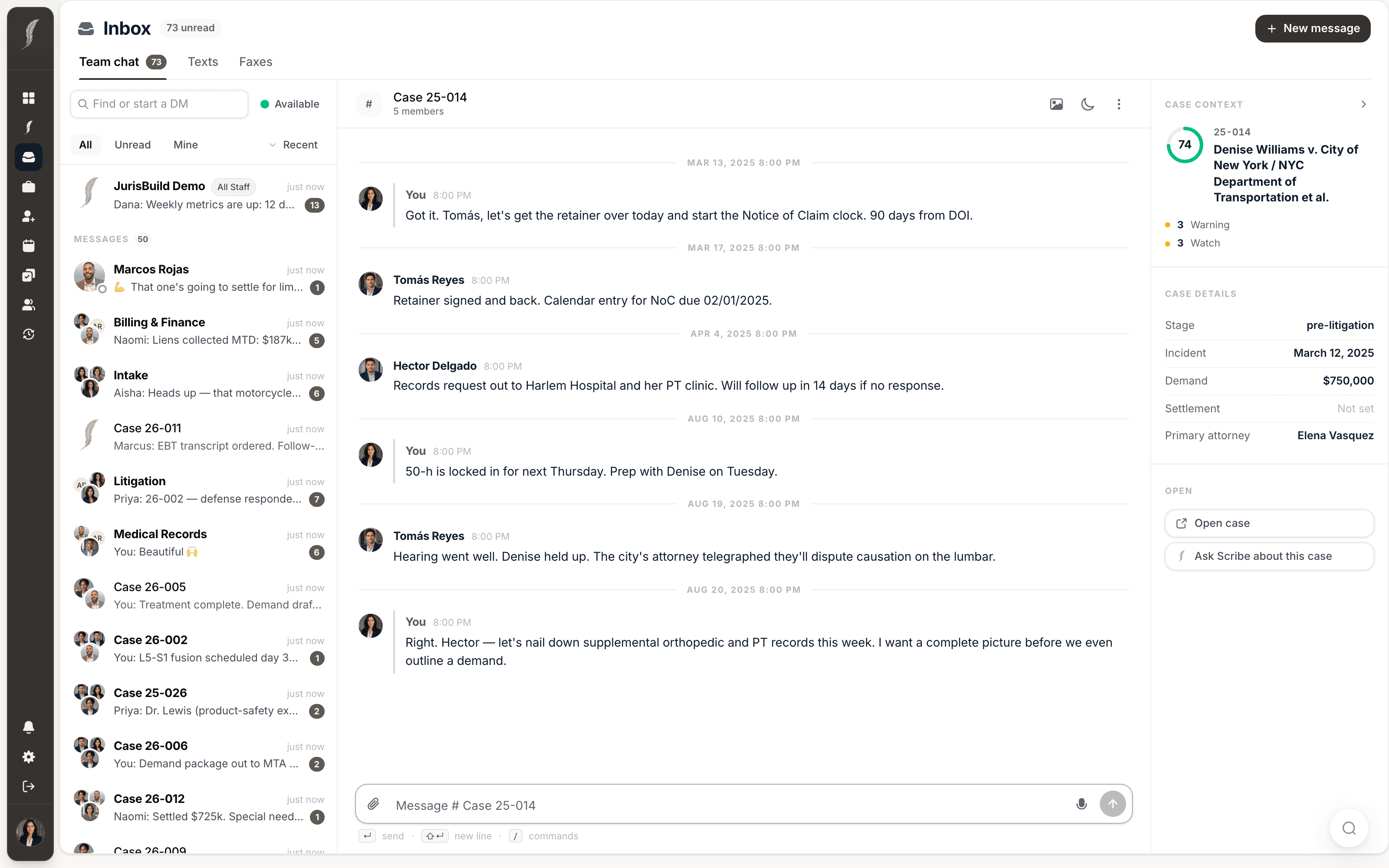Click the 74 case score progress ring

tap(1185, 145)
